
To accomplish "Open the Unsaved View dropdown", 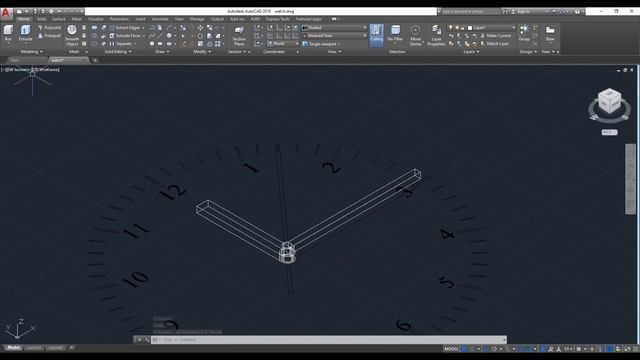I will (x=334, y=36).
